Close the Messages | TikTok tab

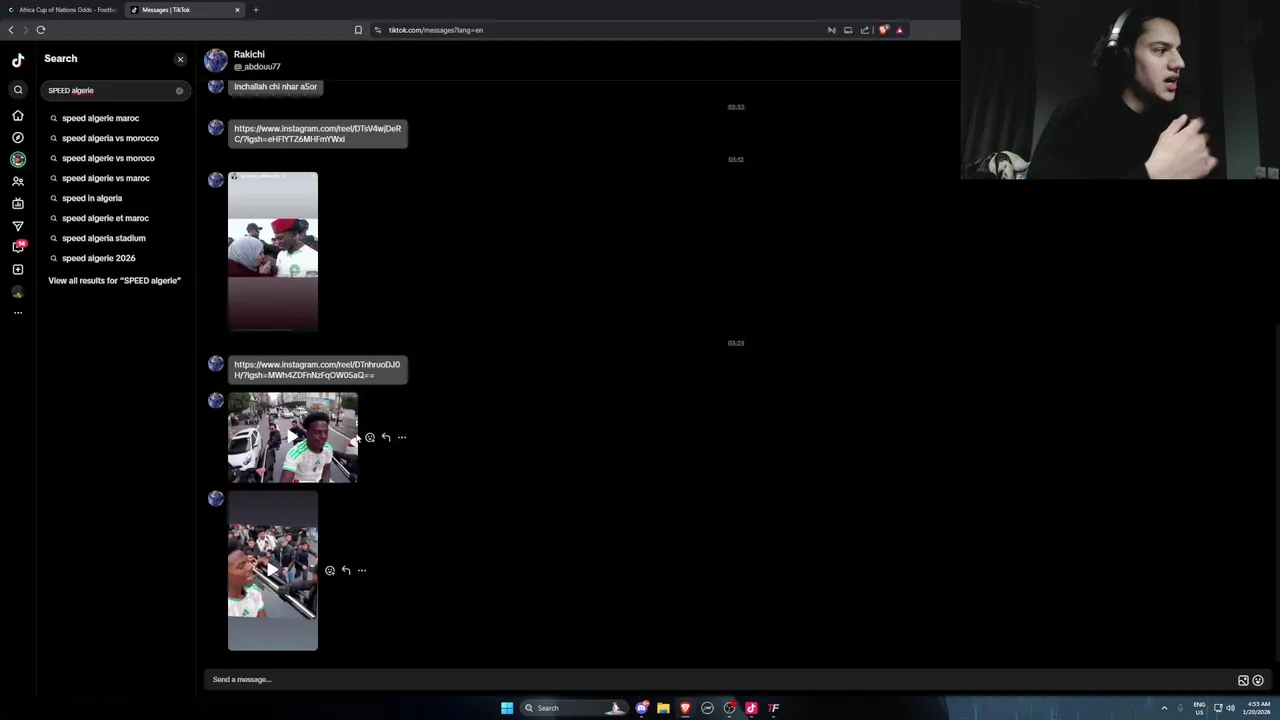(x=237, y=10)
